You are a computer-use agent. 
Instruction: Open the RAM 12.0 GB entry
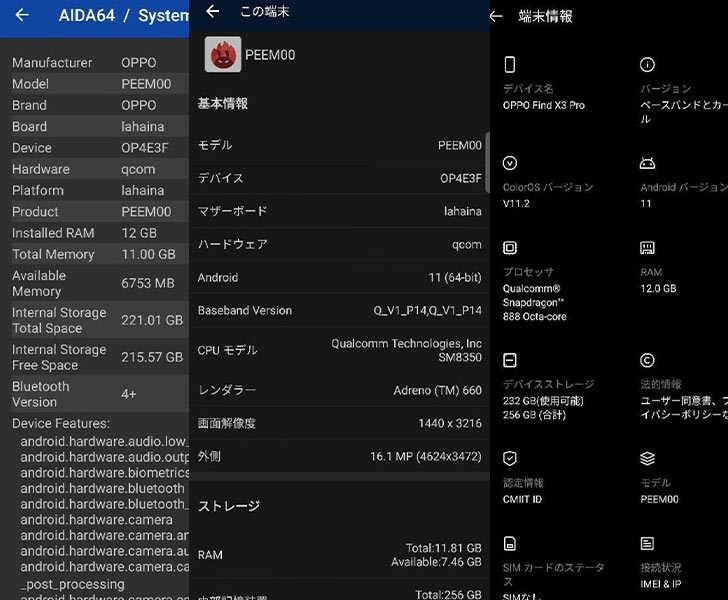(x=658, y=280)
